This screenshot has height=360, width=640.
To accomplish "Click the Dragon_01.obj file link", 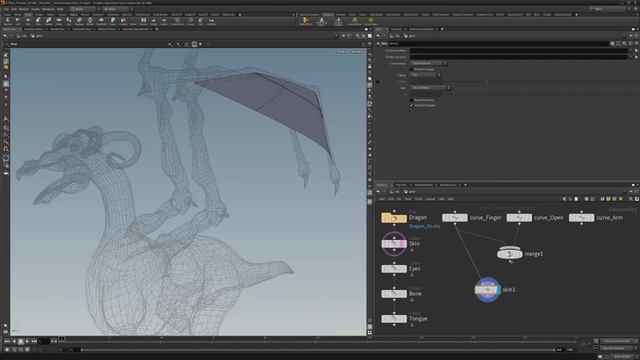I will pyautogui.click(x=424, y=226).
